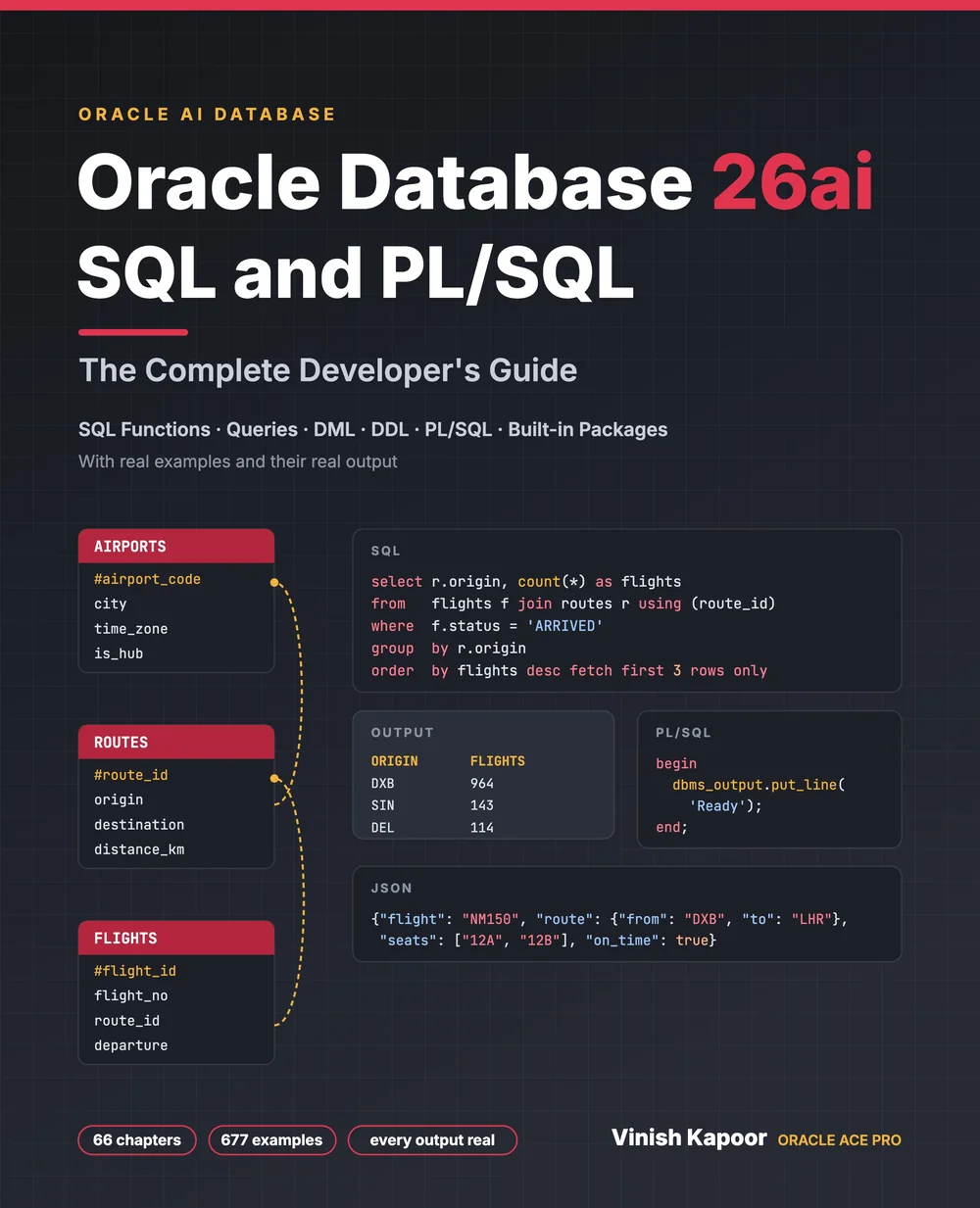Viewport: 980px width, 1208px height.
Task: Click the 'OUTPUT' panel label
Action: click(x=403, y=732)
